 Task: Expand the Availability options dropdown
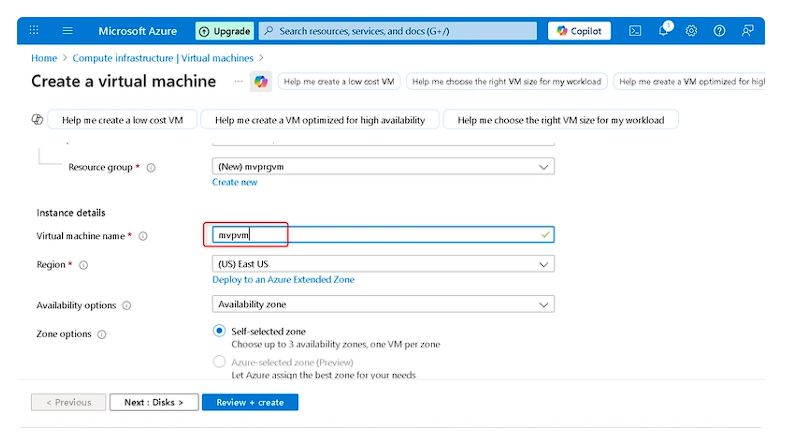[383, 304]
